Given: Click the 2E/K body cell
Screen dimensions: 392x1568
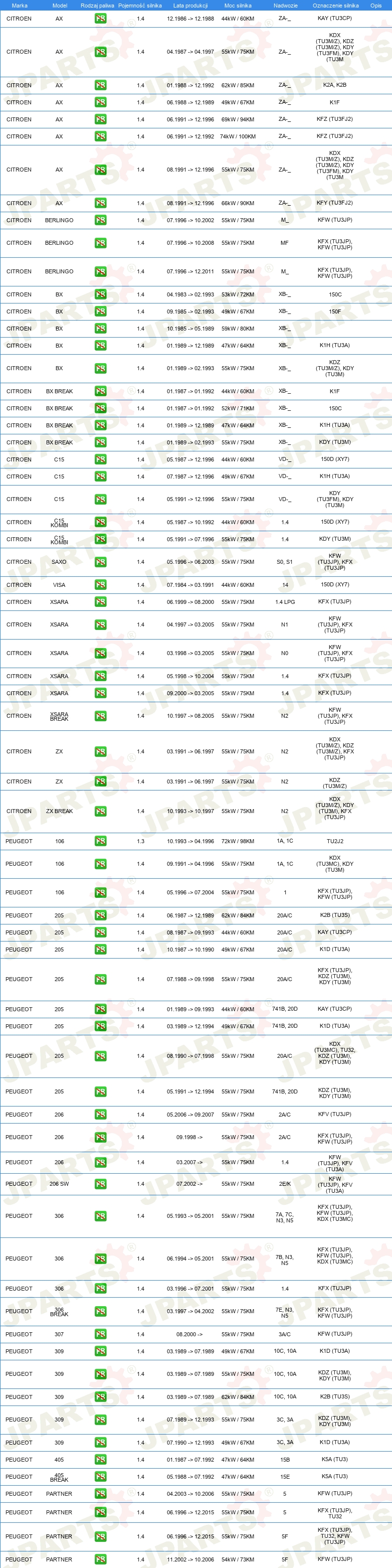Looking at the screenshot, I should [x=285, y=1184].
